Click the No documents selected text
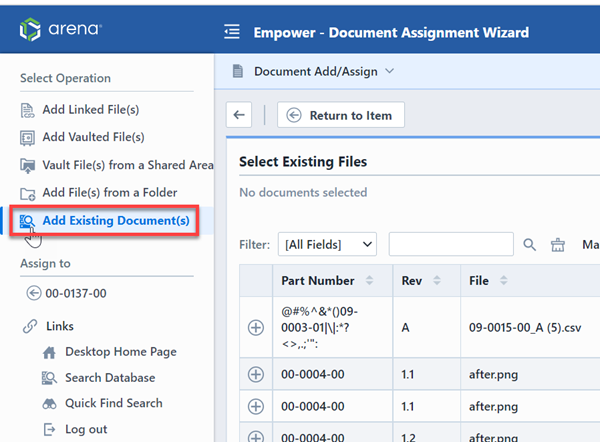Viewport: 600px width, 442px height. pyautogui.click(x=303, y=192)
